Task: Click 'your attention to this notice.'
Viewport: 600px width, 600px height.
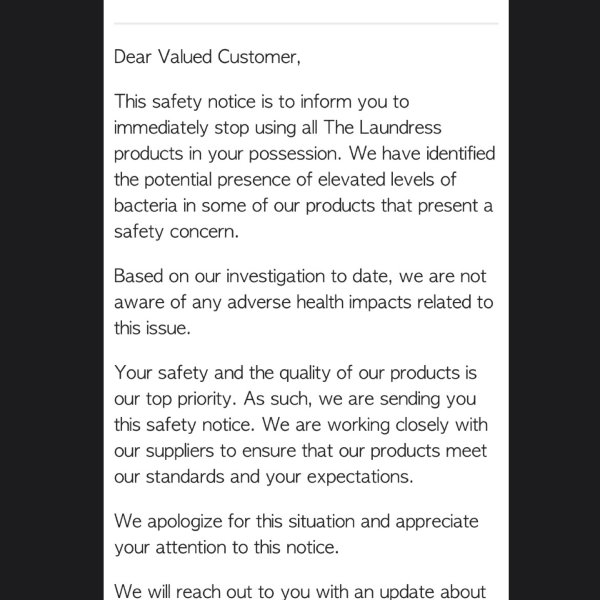Action: (x=227, y=548)
